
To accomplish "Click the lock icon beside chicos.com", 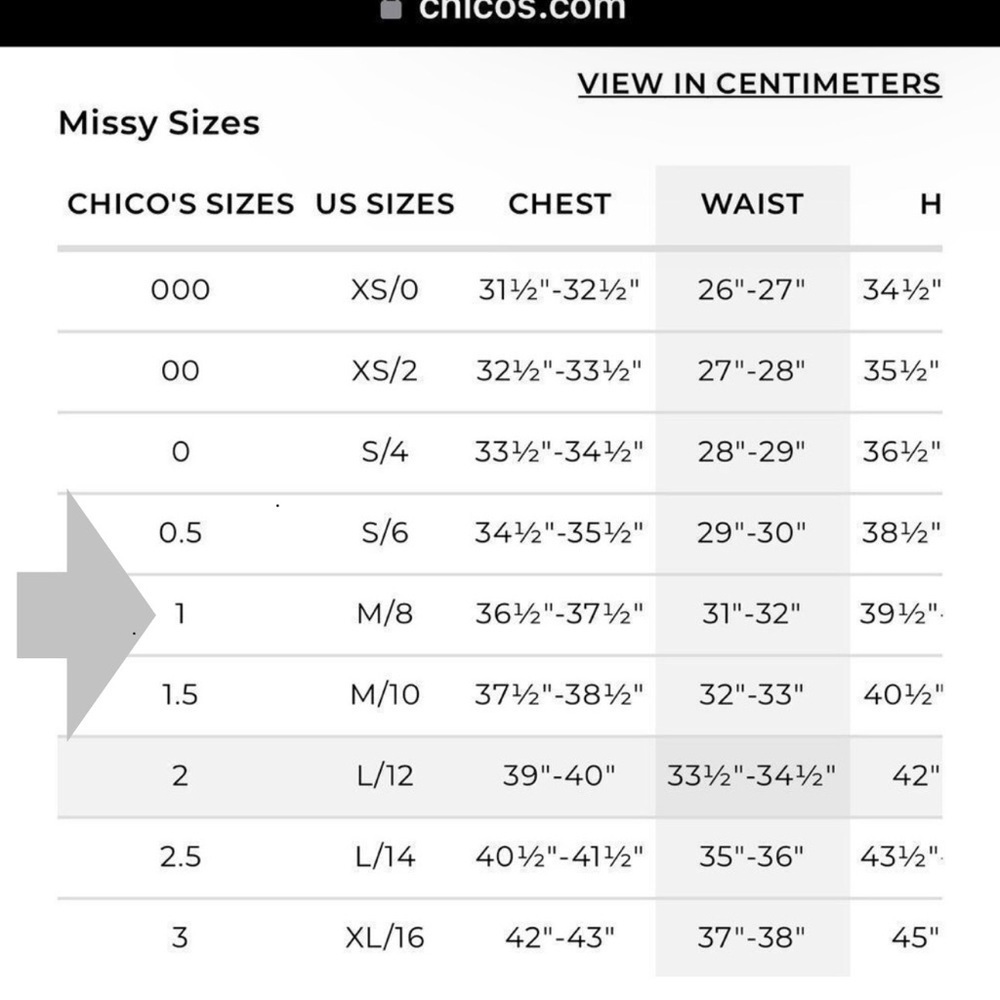I will tap(390, 9).
